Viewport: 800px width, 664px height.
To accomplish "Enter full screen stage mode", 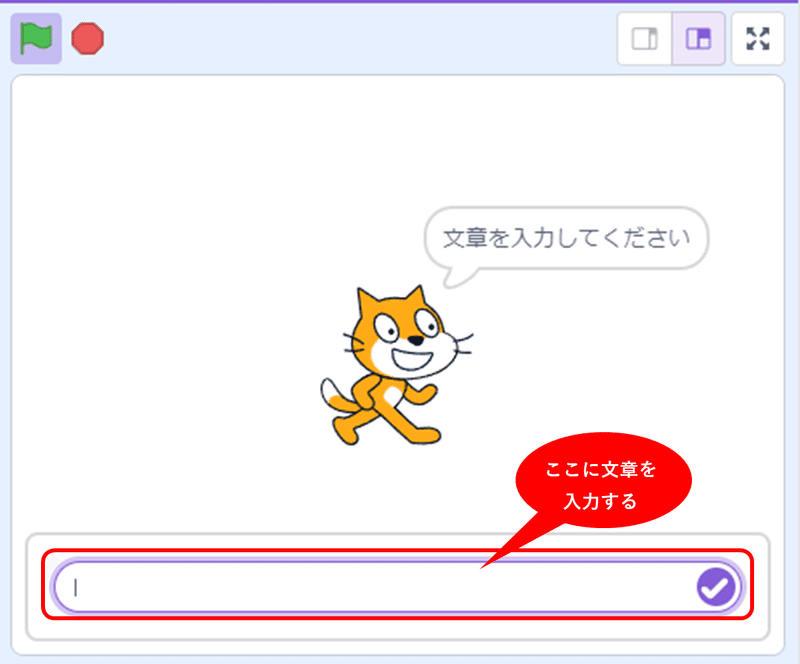I will pos(758,39).
